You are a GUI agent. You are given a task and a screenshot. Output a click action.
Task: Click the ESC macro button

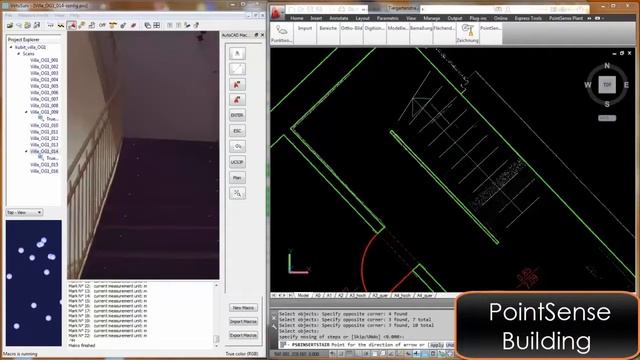[x=237, y=131]
